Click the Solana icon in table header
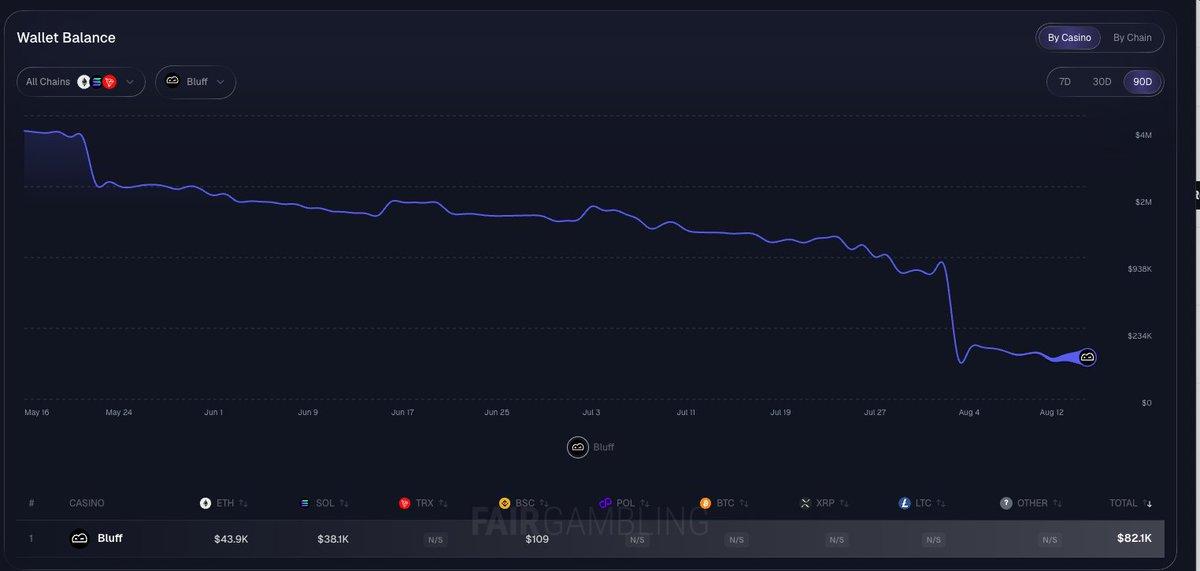This screenshot has width=1200, height=571. 305,503
